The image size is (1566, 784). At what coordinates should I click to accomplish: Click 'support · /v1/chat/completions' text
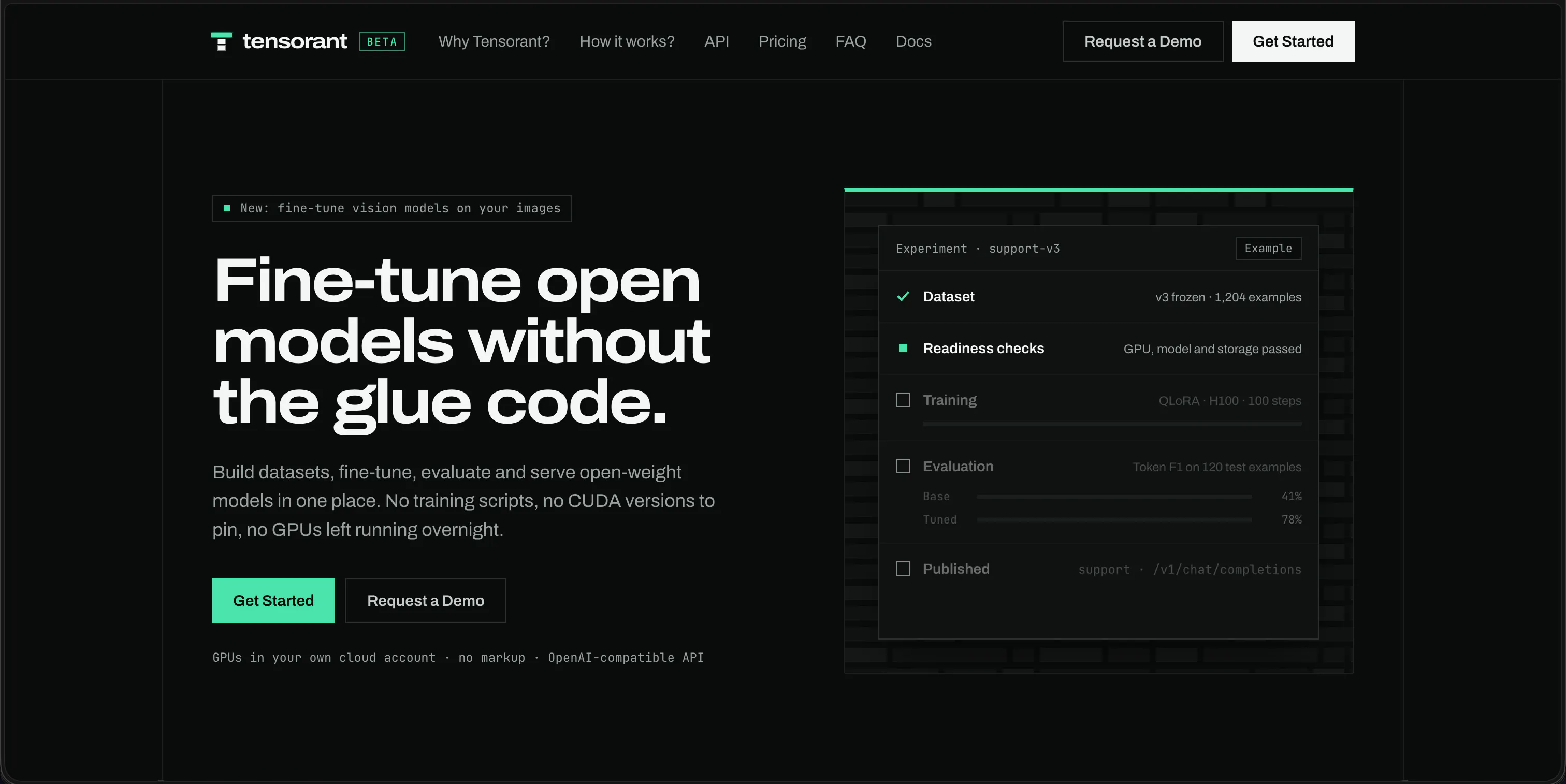[x=1190, y=570]
